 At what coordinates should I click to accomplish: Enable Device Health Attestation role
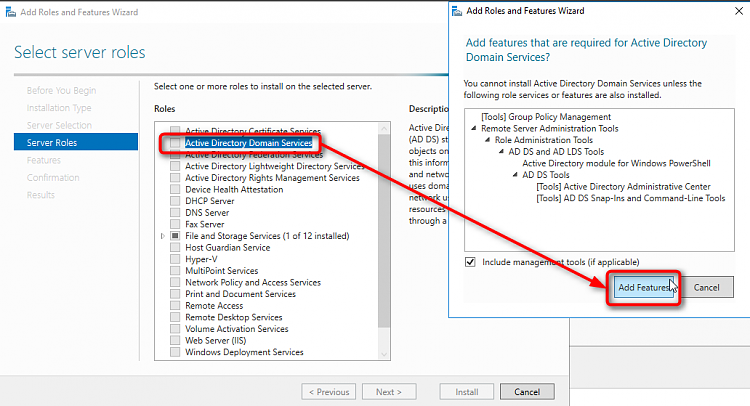pyautogui.click(x=175, y=189)
